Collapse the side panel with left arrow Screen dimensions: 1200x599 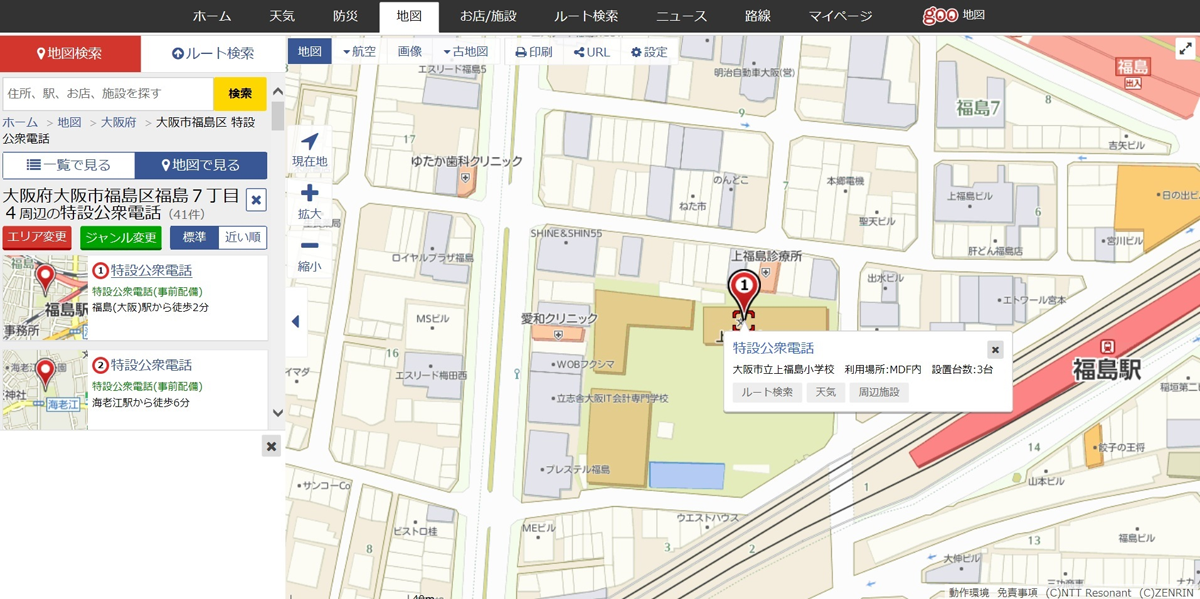point(295,322)
